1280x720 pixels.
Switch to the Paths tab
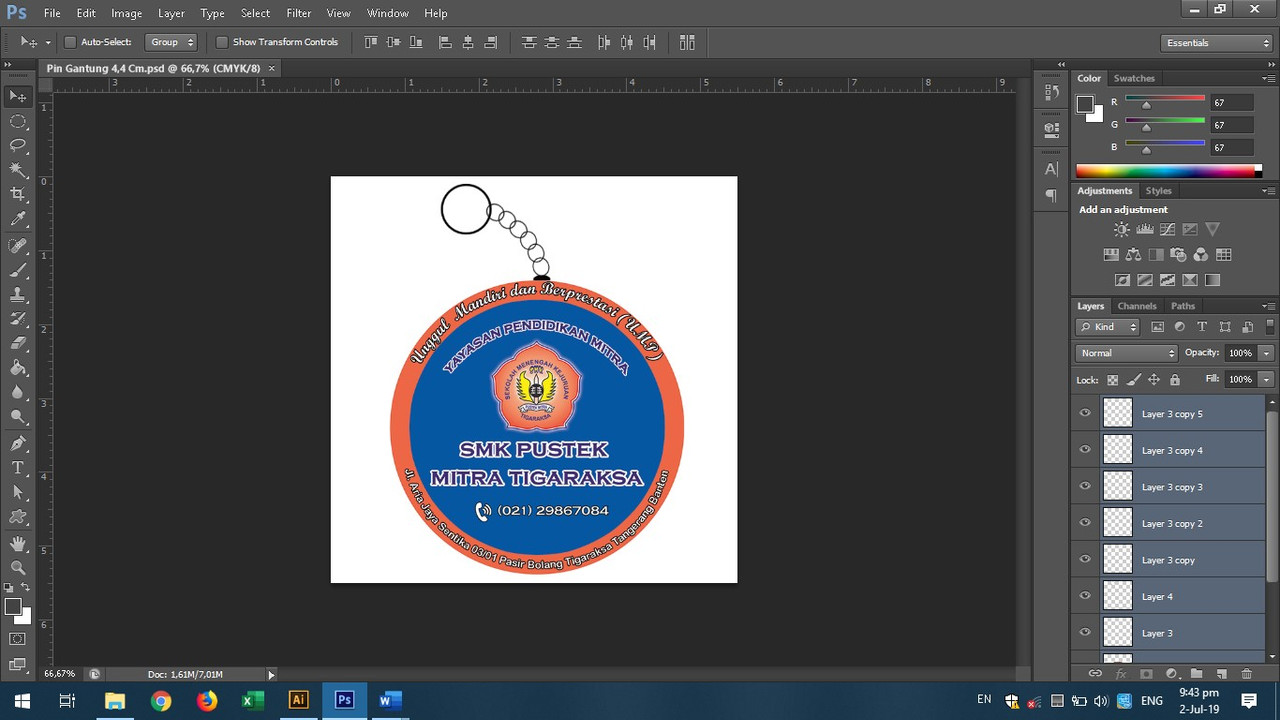(1183, 306)
